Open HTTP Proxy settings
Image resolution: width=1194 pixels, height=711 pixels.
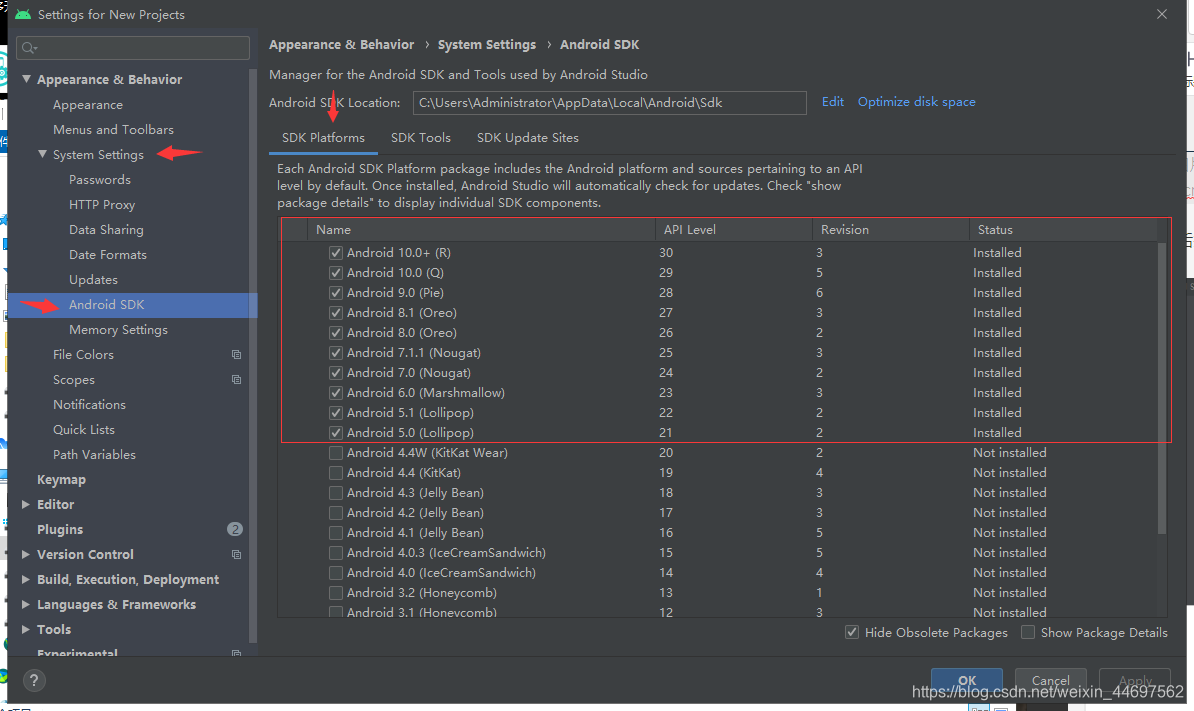click(102, 205)
